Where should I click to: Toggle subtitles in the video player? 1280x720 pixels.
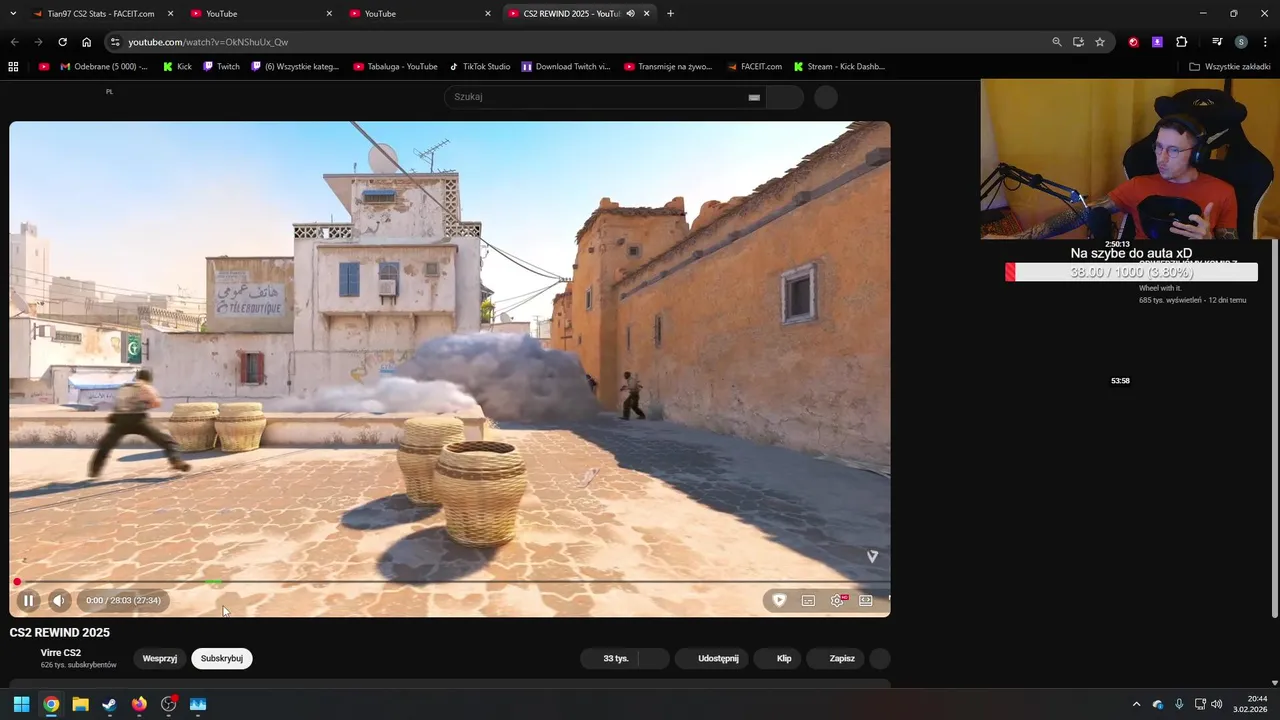[808, 601]
